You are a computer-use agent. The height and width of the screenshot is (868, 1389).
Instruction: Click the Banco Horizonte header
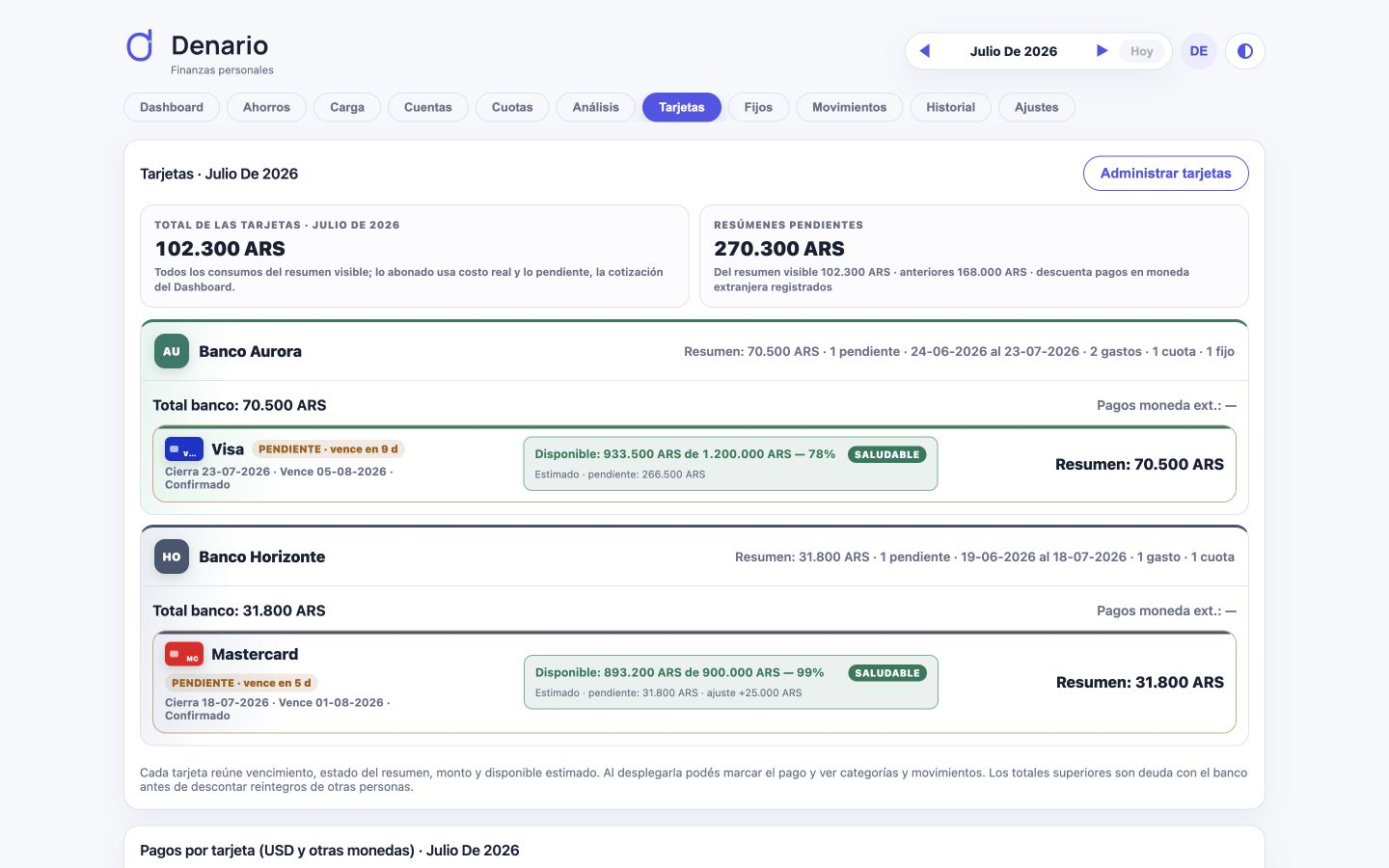[694, 556]
